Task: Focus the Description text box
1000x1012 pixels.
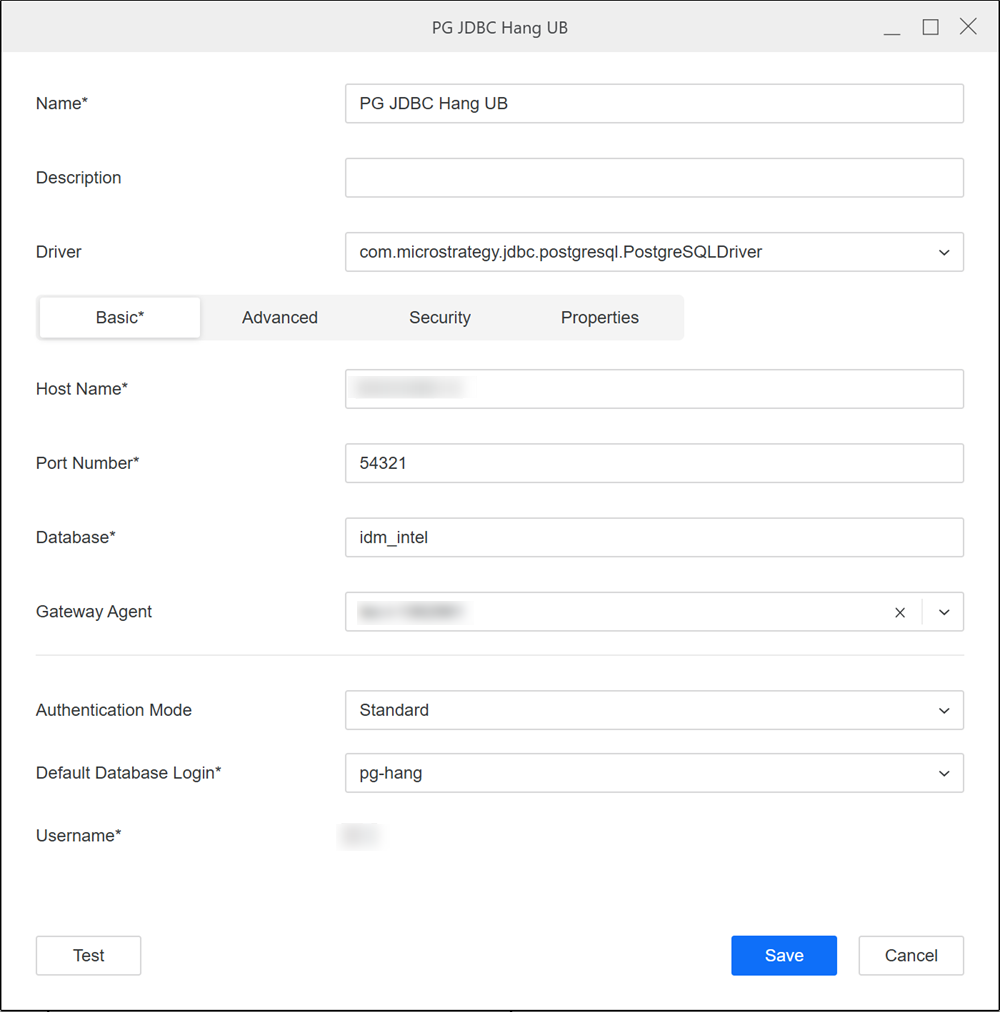Action: click(654, 178)
